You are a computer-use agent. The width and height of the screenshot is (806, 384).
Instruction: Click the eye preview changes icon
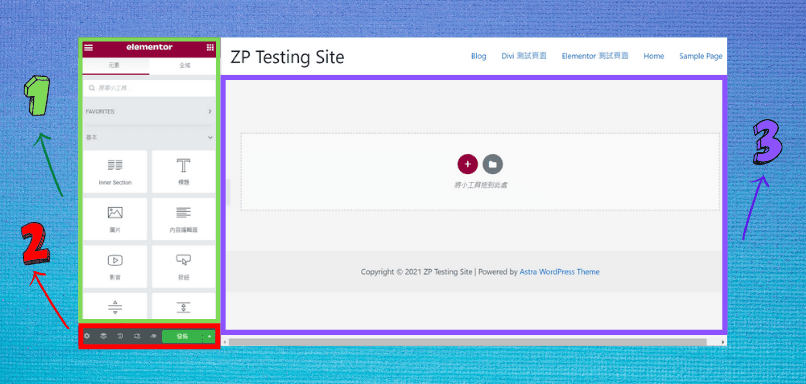pos(153,336)
